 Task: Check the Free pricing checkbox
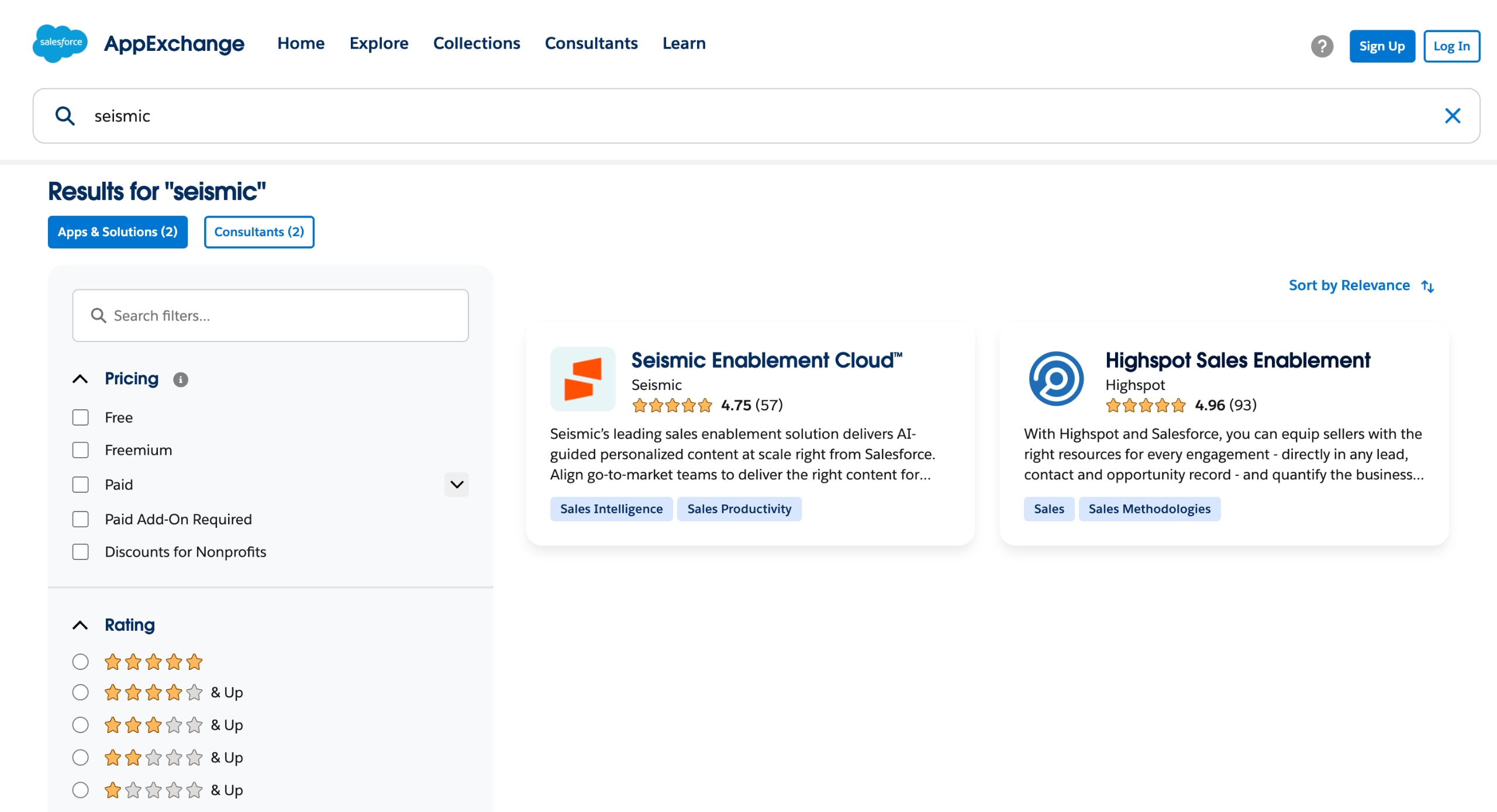pyautogui.click(x=80, y=417)
